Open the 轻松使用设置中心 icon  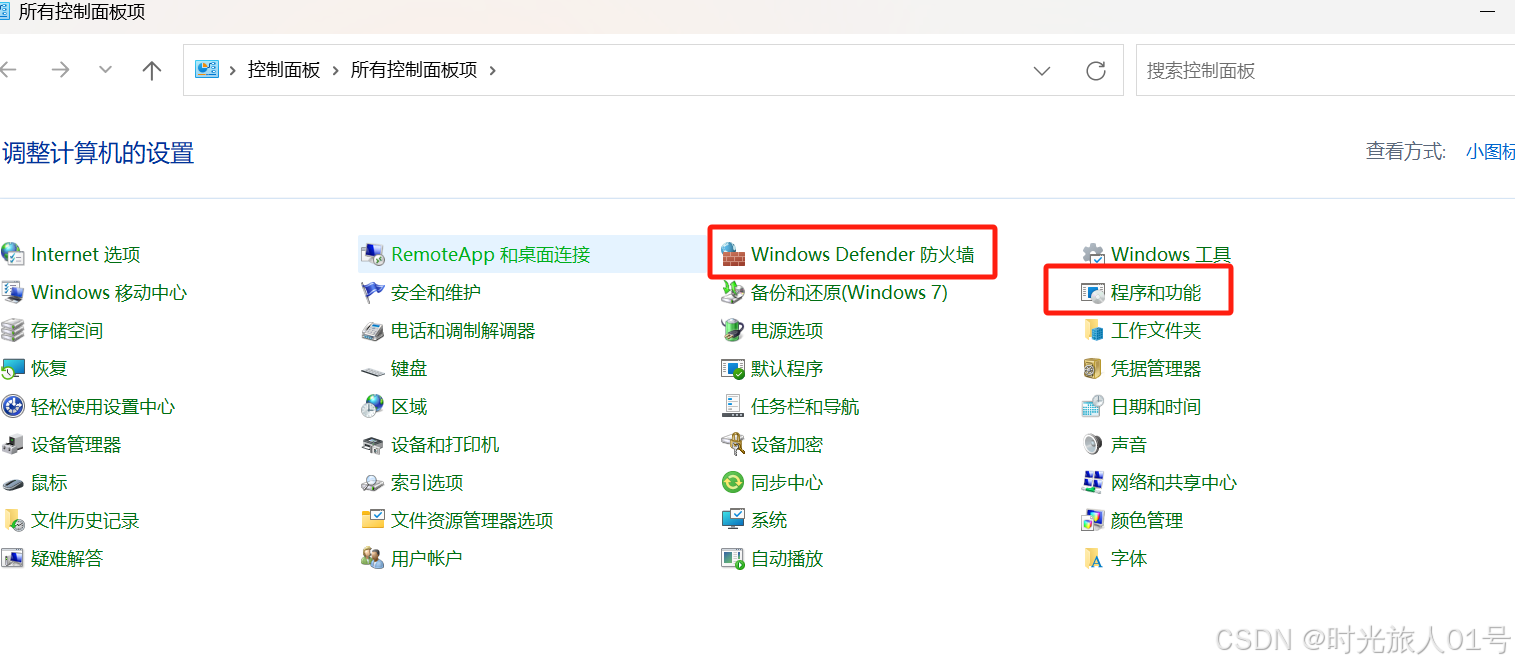click(12, 406)
